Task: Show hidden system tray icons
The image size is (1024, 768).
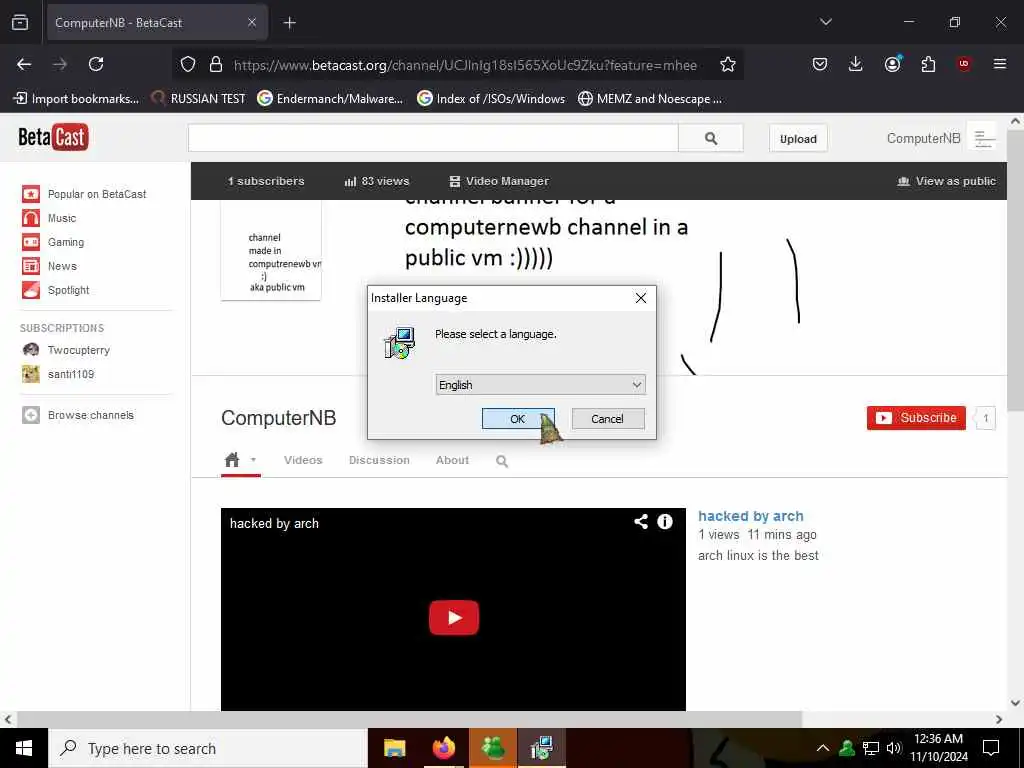Action: click(x=823, y=748)
